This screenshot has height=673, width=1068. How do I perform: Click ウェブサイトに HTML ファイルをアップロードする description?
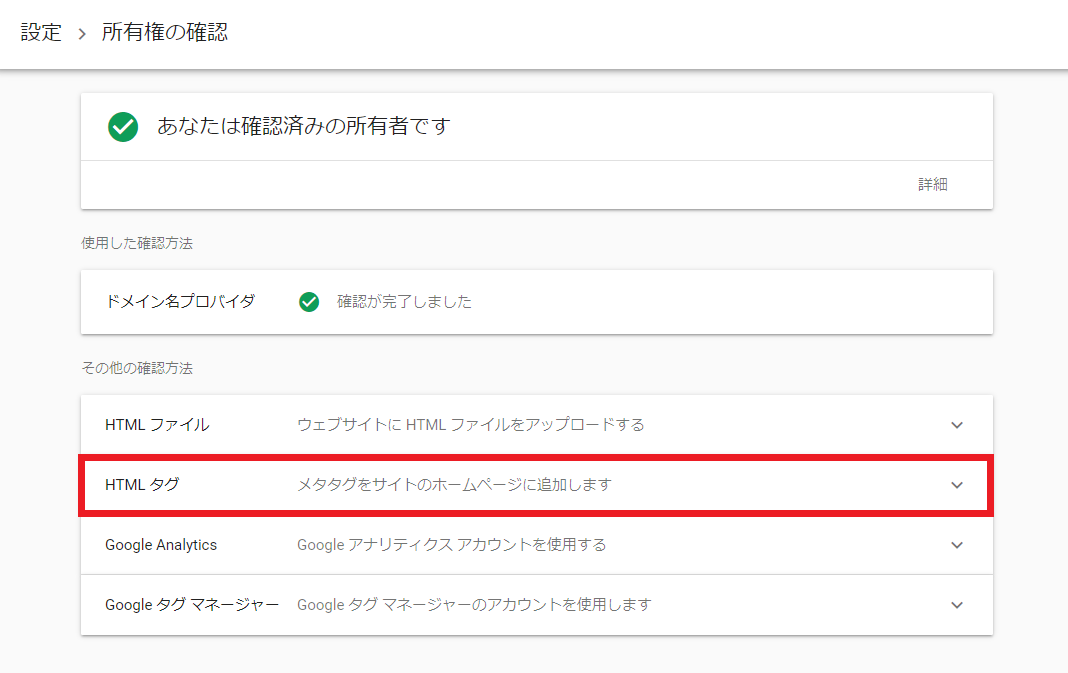point(471,425)
